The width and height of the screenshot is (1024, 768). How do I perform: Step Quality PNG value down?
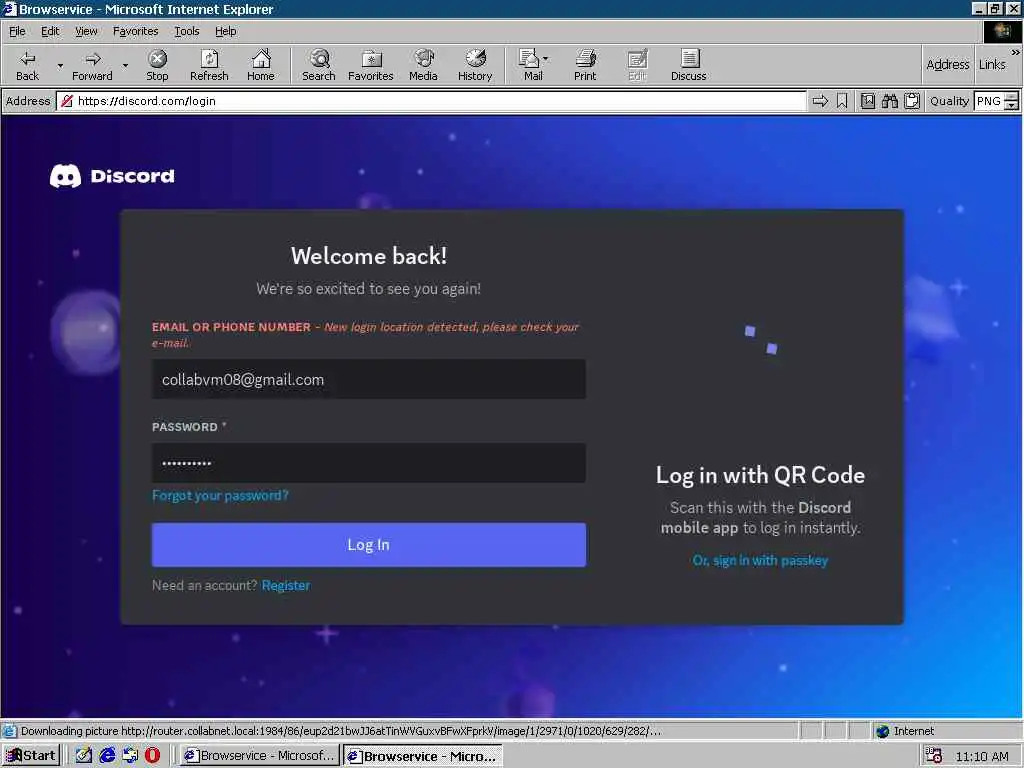(1012, 106)
